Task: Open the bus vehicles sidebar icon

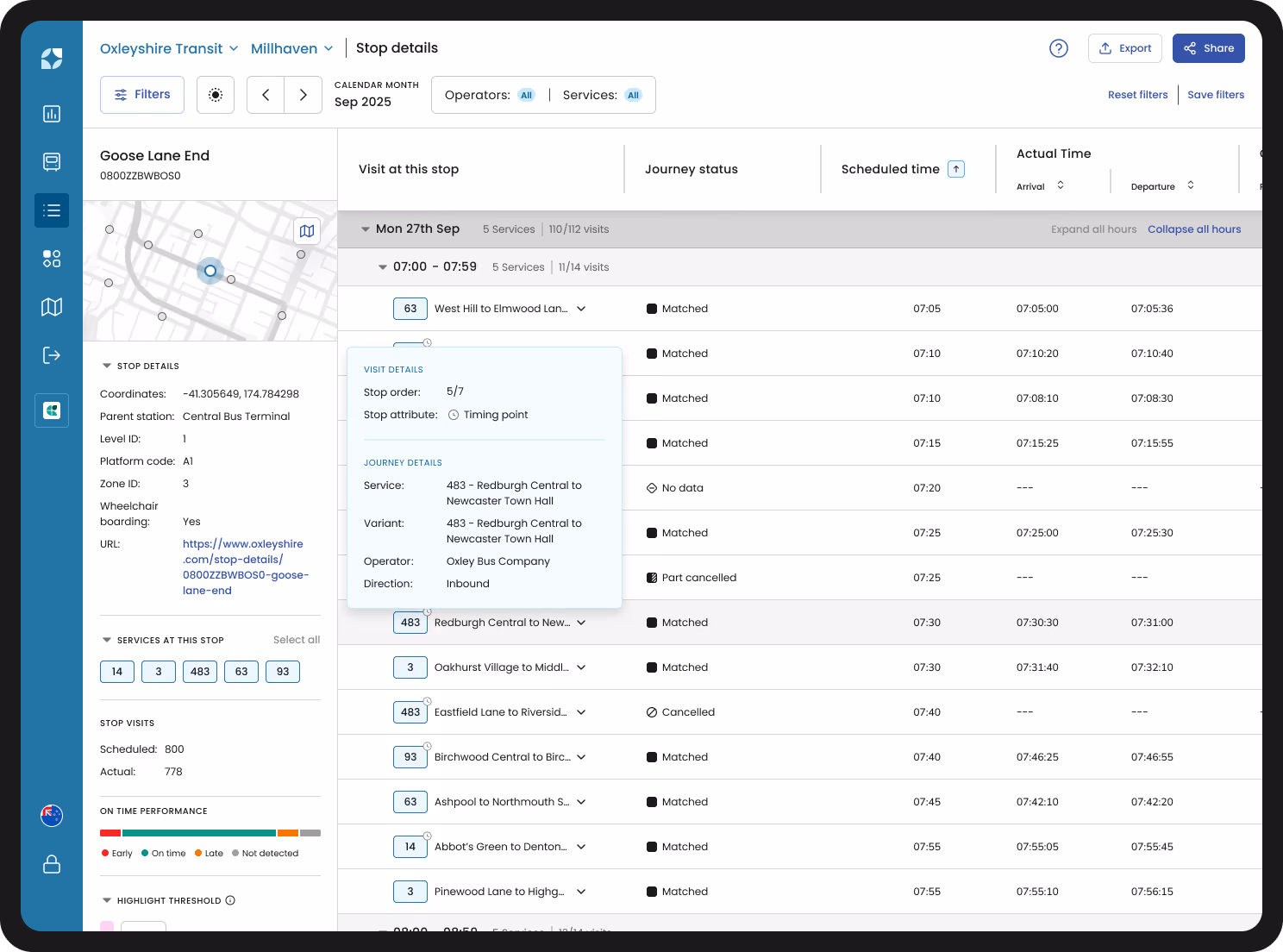Action: 52,162
